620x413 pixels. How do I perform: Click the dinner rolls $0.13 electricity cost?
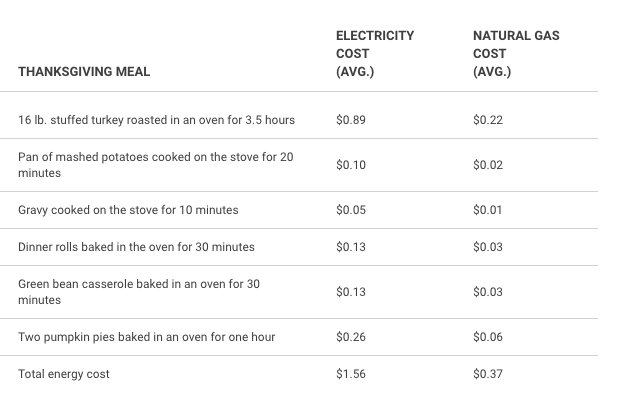click(x=351, y=247)
